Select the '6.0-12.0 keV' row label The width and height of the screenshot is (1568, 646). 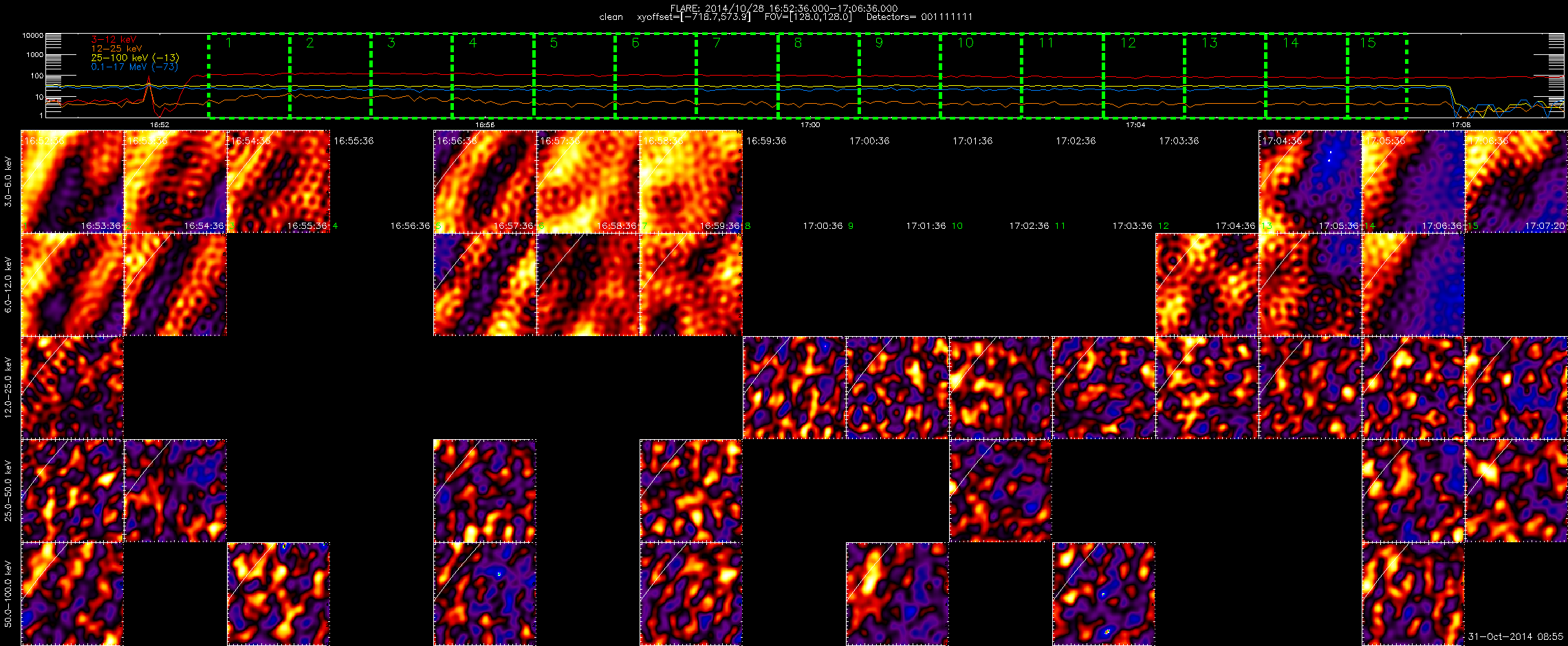(x=8, y=285)
